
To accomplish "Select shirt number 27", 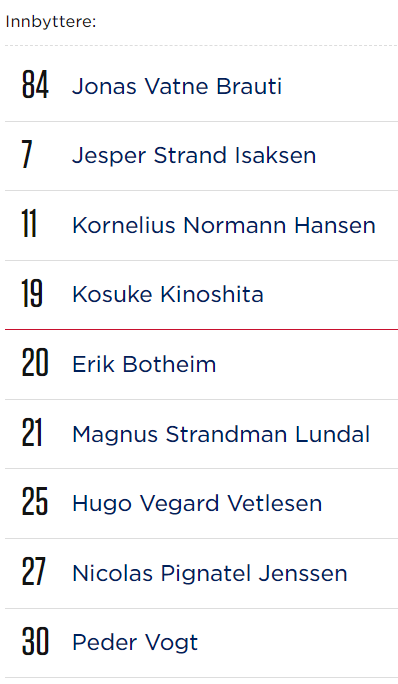I will pyautogui.click(x=34, y=571).
